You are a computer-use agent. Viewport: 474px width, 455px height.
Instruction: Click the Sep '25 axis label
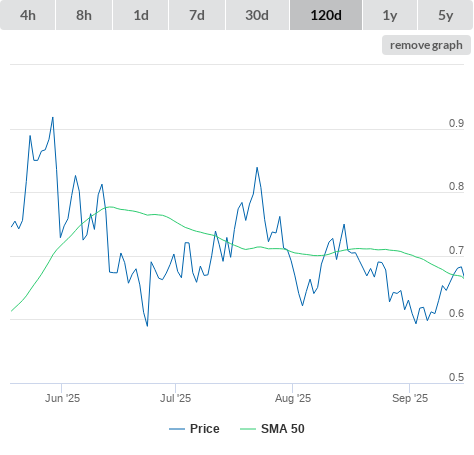click(410, 398)
